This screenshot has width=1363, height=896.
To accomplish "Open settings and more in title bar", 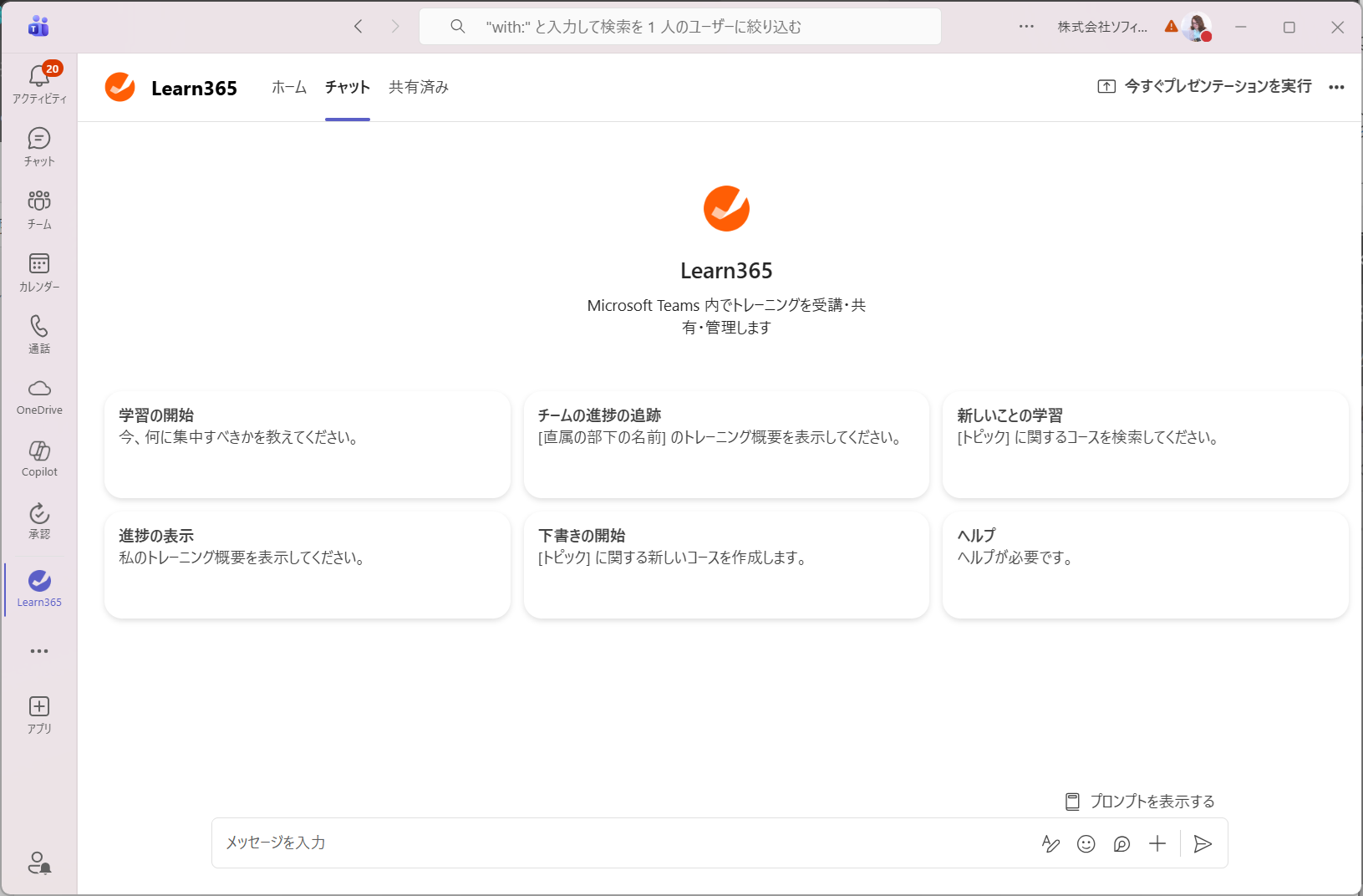I will (1026, 27).
